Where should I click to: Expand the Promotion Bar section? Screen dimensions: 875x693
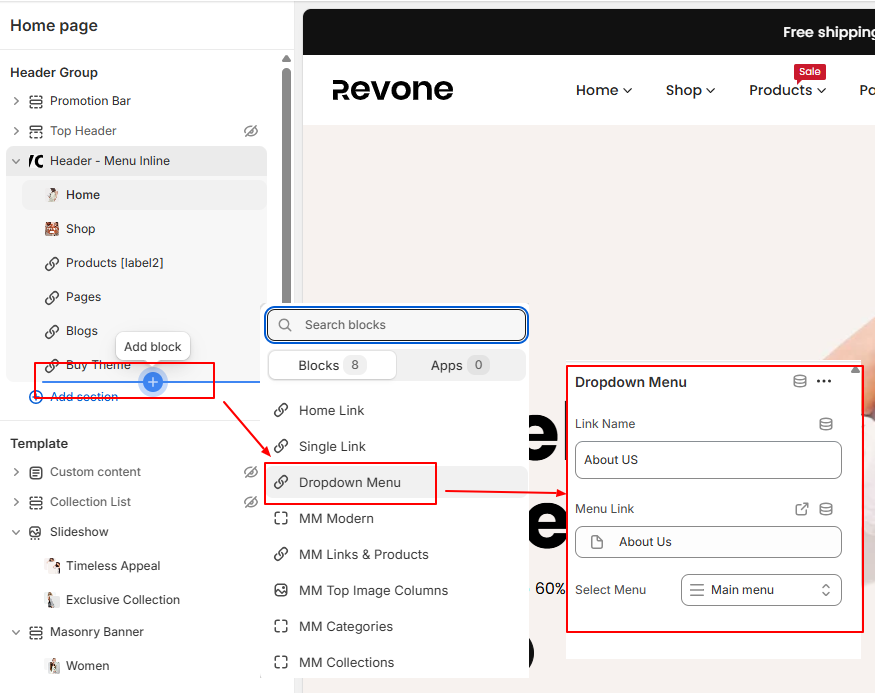tap(16, 101)
